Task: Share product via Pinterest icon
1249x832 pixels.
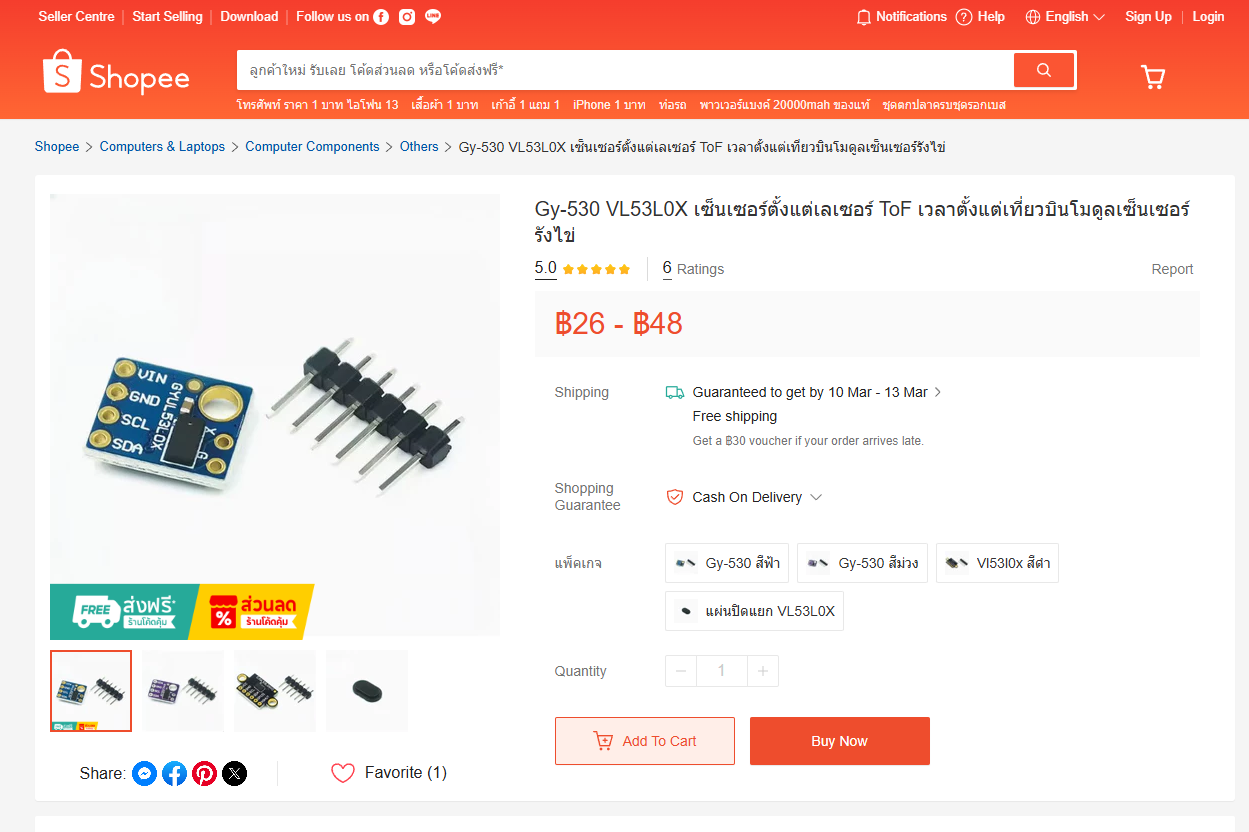Action: (205, 773)
